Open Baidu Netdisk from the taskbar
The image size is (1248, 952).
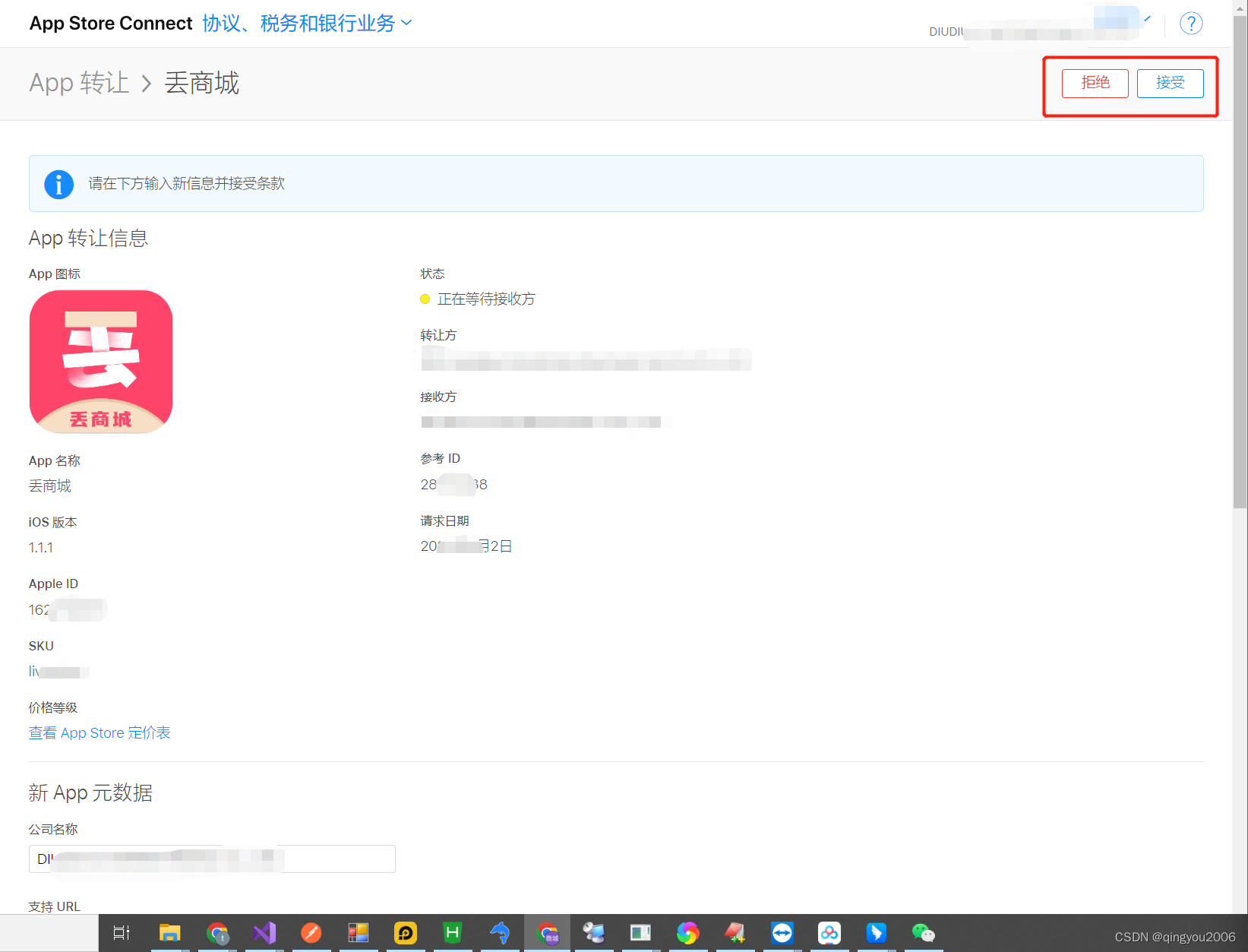click(x=829, y=933)
